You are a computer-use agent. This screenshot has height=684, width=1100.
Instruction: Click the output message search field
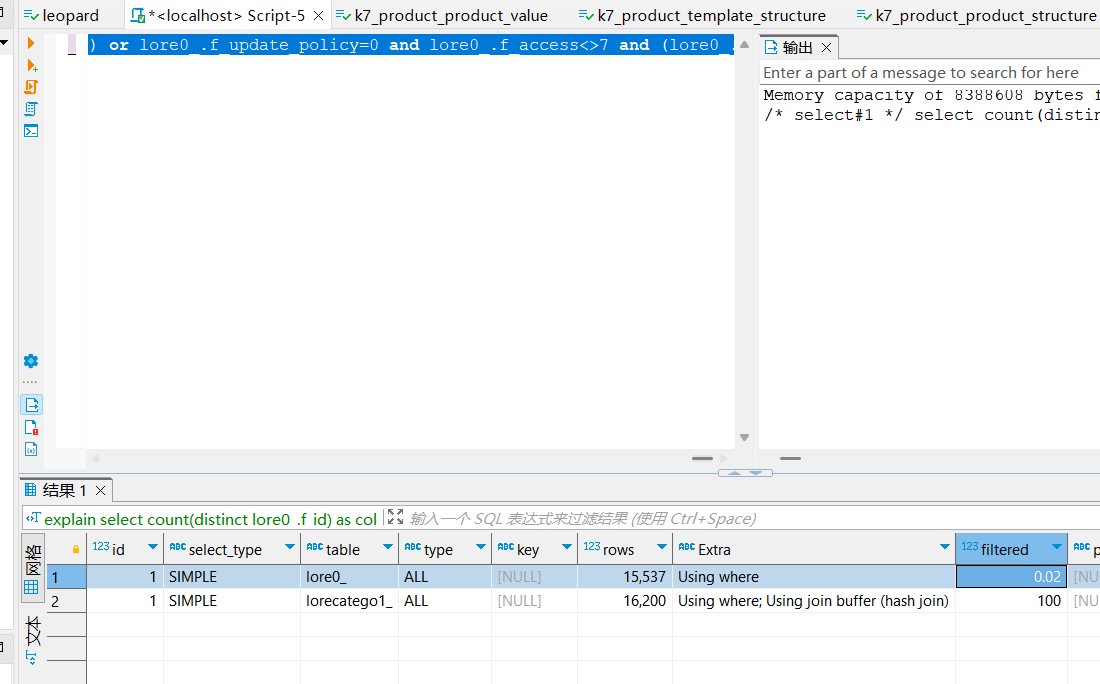928,73
